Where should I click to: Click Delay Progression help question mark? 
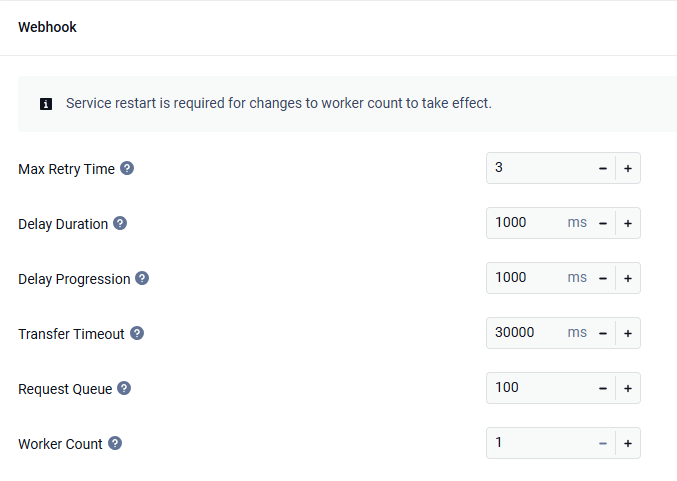(x=142, y=278)
